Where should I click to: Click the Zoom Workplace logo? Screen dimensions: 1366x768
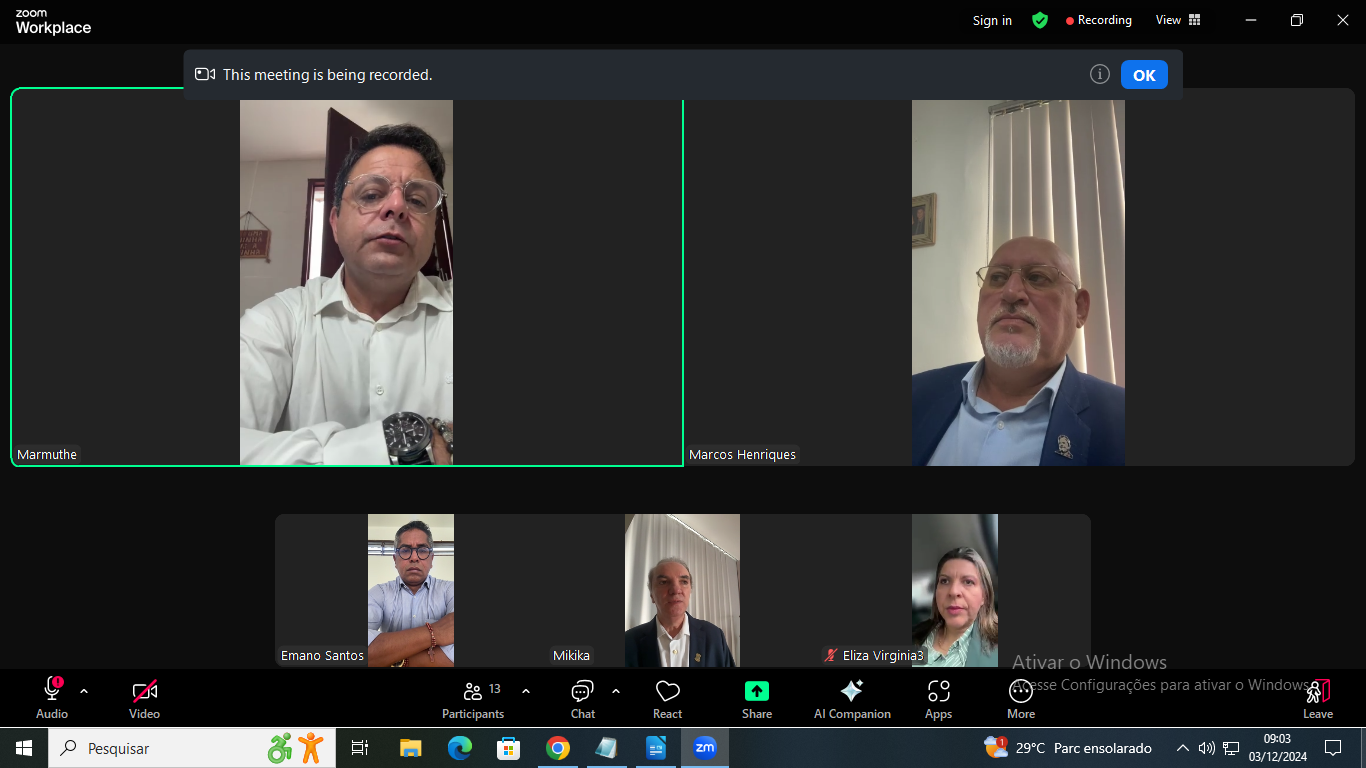[53, 22]
